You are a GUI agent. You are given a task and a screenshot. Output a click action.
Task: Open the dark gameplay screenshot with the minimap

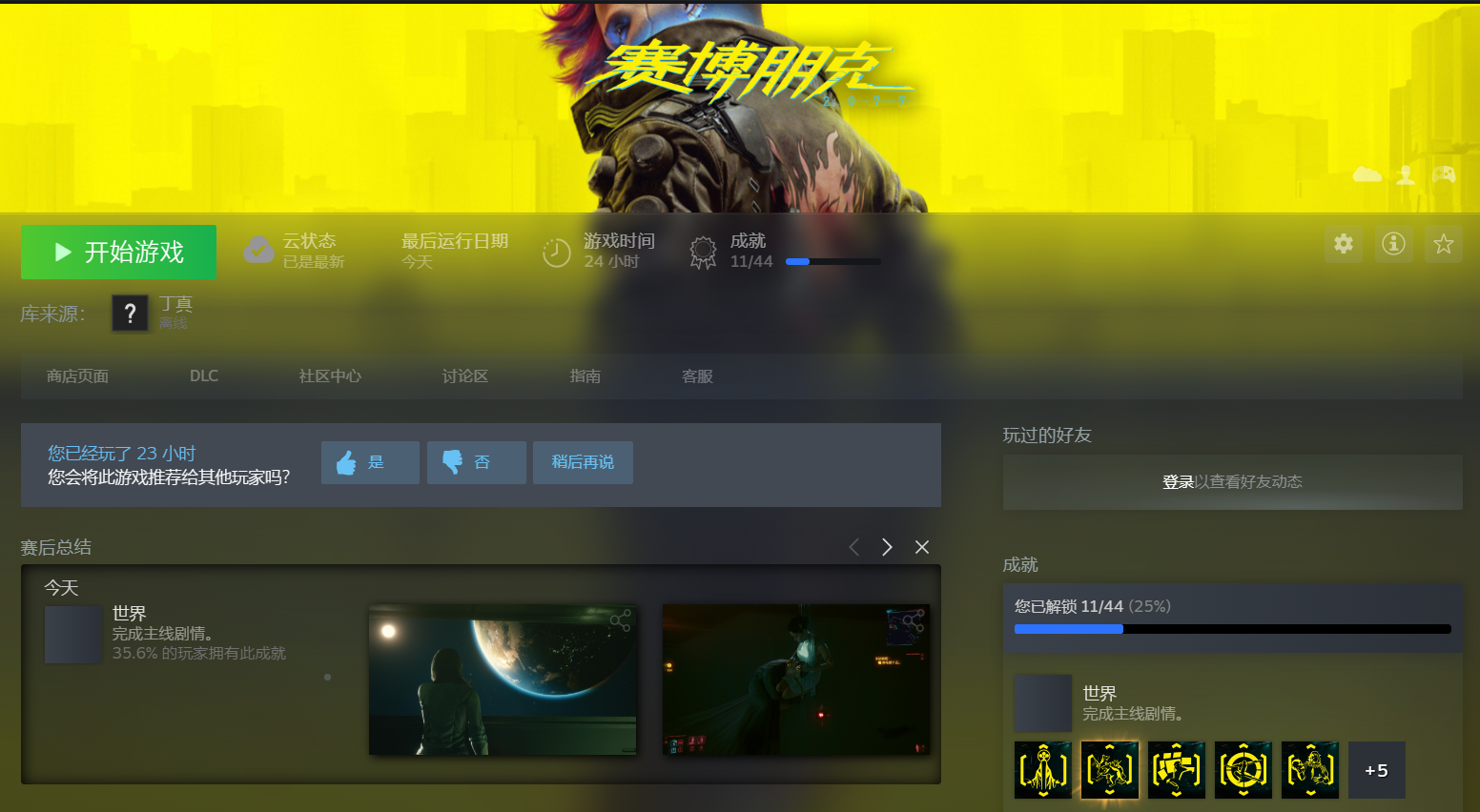(x=796, y=680)
